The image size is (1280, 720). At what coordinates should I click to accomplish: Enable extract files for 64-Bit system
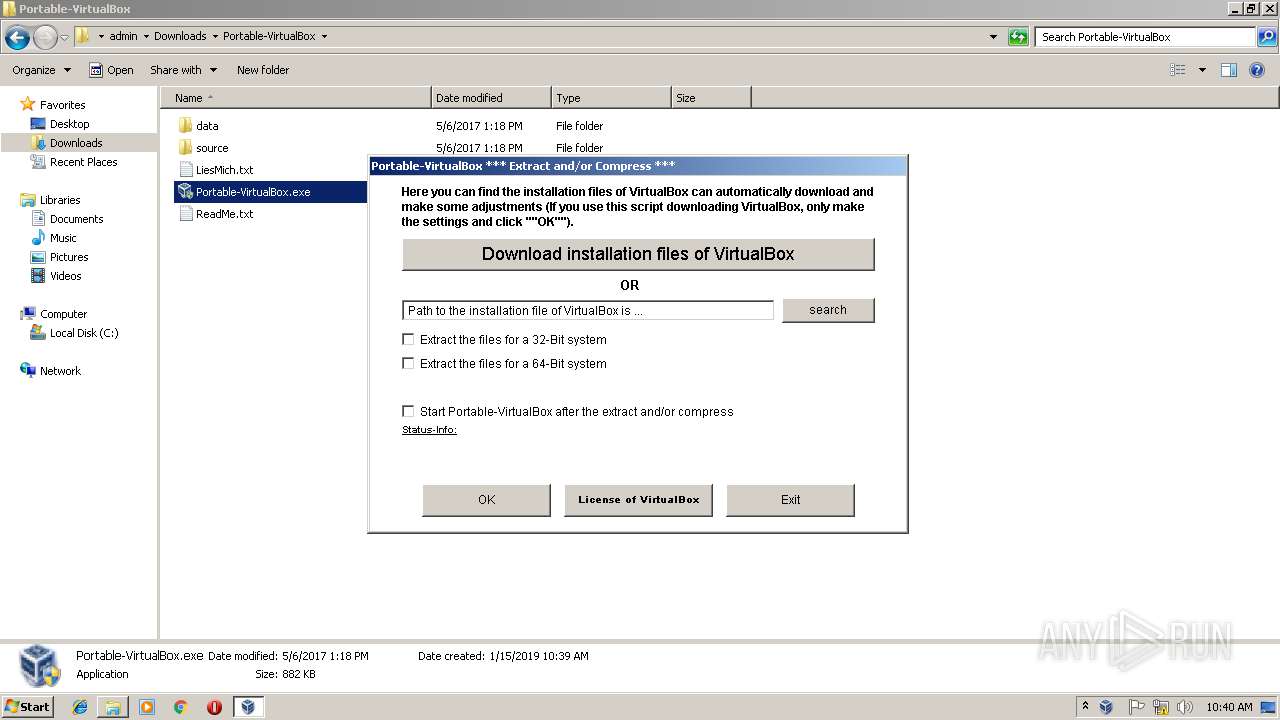[x=408, y=363]
